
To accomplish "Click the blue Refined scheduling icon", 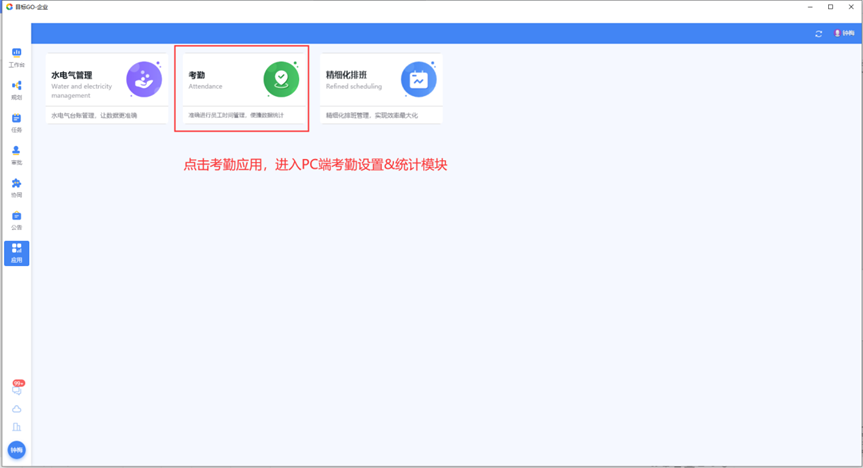I will (x=418, y=80).
